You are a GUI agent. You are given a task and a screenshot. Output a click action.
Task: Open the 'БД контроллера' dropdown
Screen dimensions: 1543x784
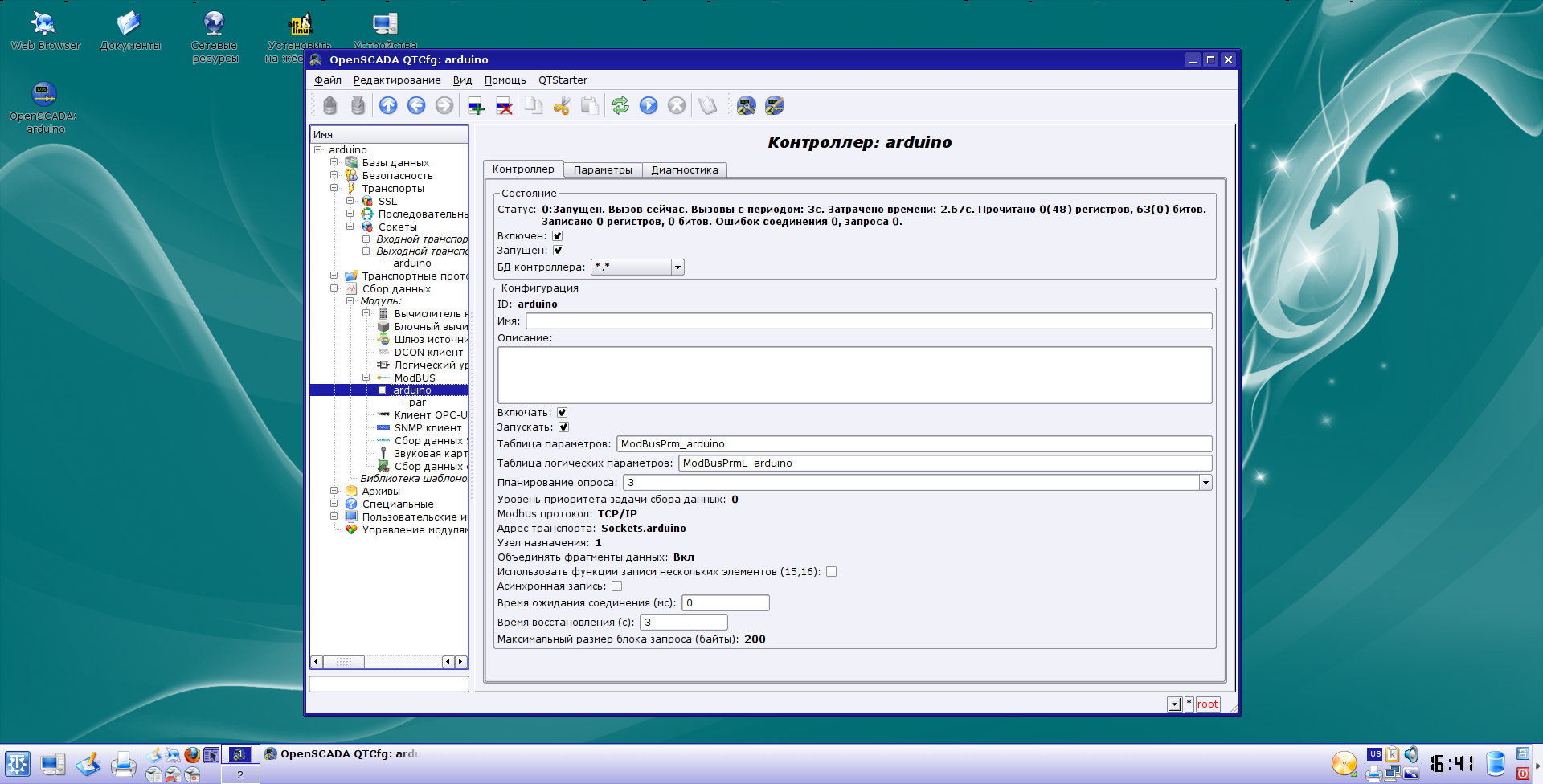(677, 267)
